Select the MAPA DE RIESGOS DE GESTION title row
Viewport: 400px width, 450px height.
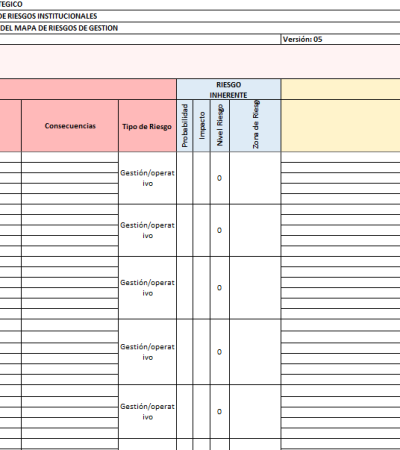point(200,28)
